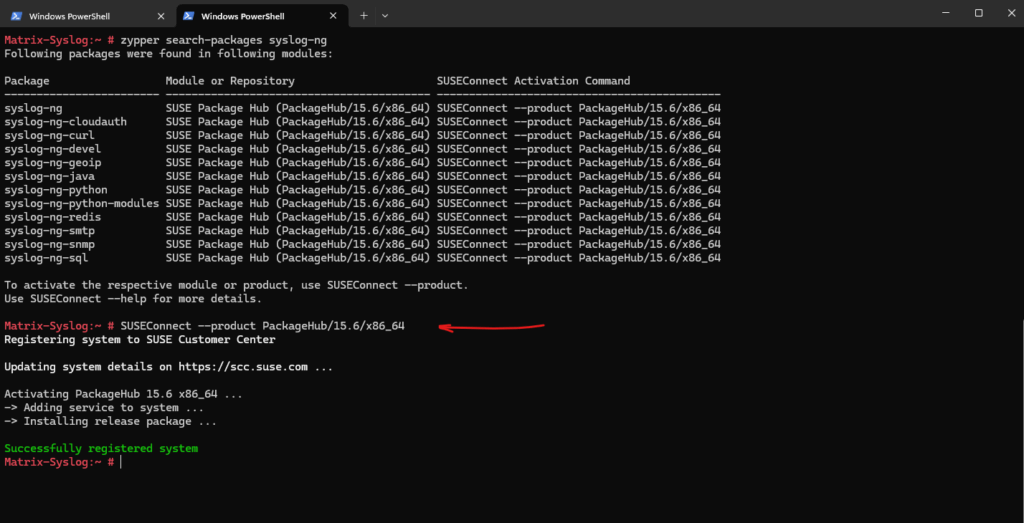Click the activation command in the syslog-ng-python row
Screen dimensions: 1024x523
(x=579, y=190)
